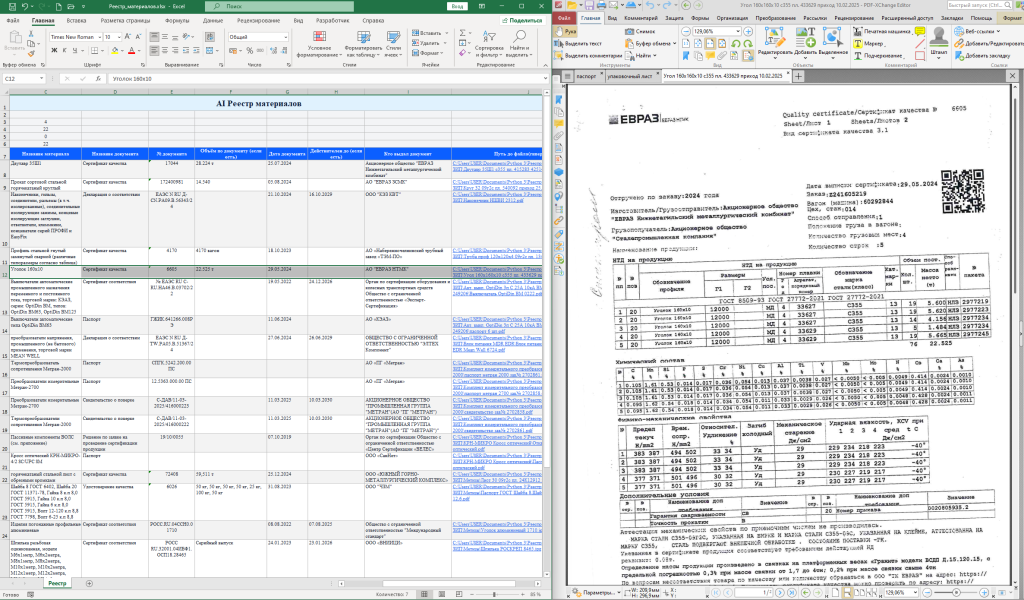1024x600 pixels.
Task: Click the Cut scissors icon in Excel
Action: pyautogui.click(x=31, y=36)
